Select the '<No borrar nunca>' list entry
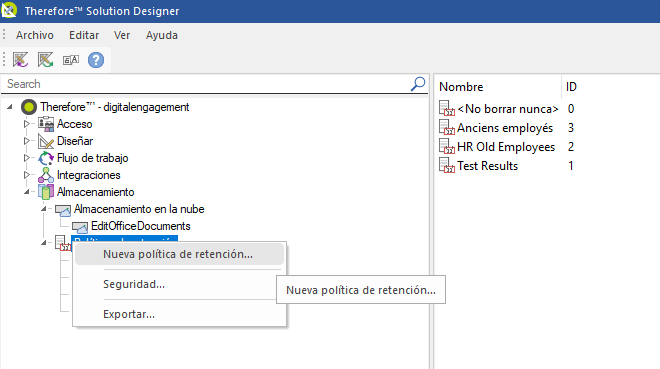The width and height of the screenshot is (660, 369). 508,109
